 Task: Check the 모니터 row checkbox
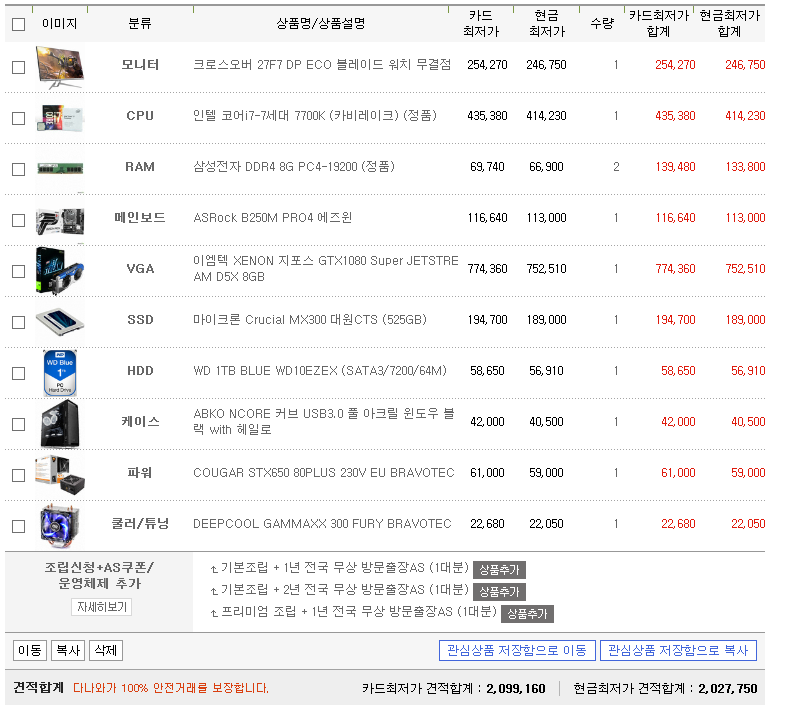point(19,67)
